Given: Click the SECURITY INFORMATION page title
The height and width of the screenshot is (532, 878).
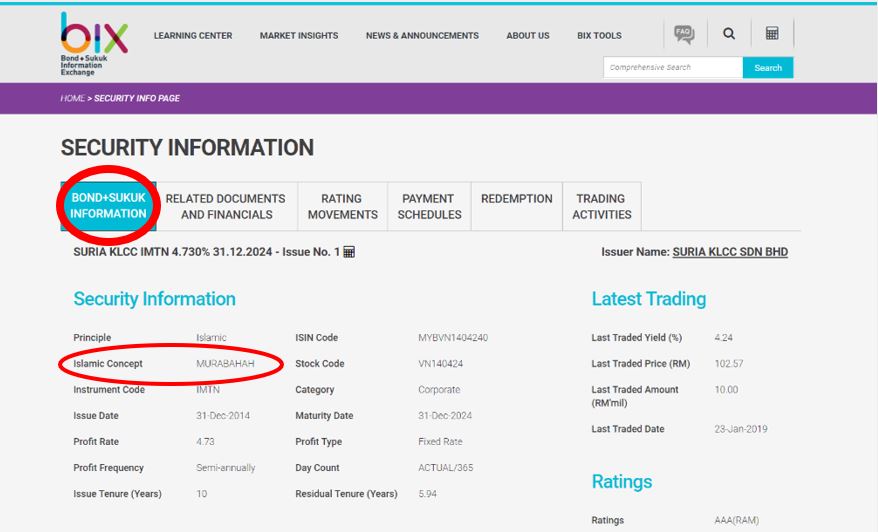Looking at the screenshot, I should pyautogui.click(x=187, y=148).
